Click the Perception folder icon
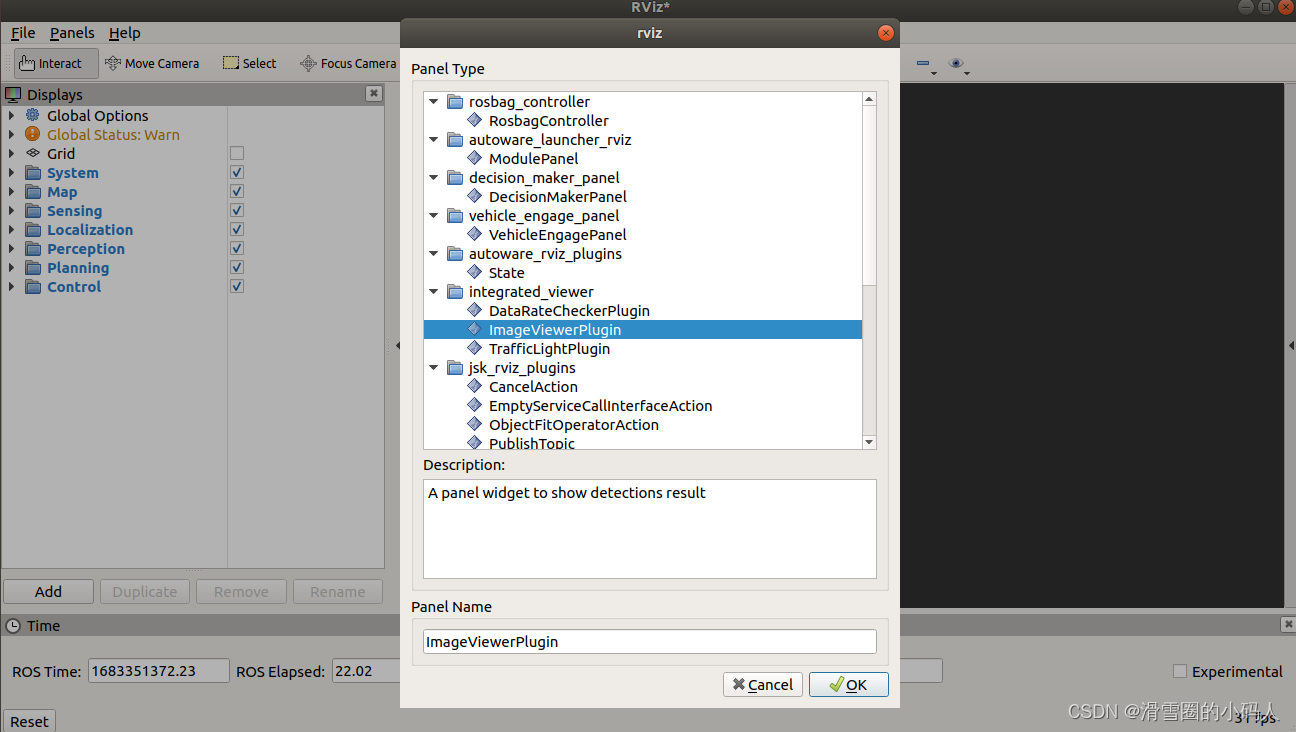Image resolution: width=1296 pixels, height=732 pixels. coord(33,248)
